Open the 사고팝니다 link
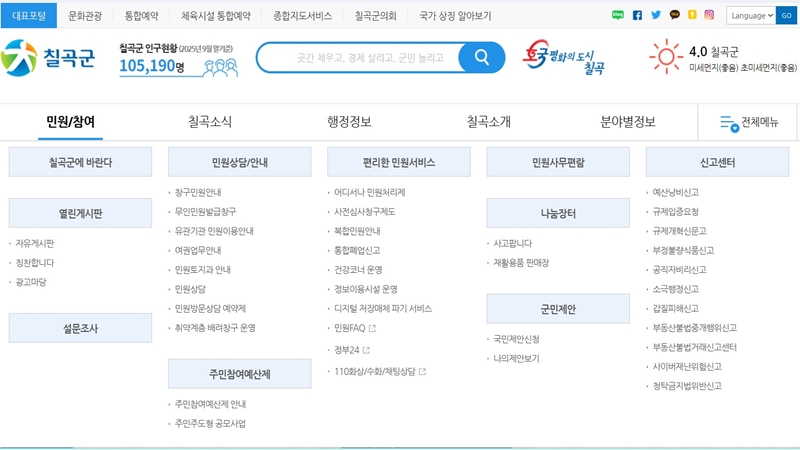Image resolution: width=800 pixels, height=450 pixels. (512, 243)
